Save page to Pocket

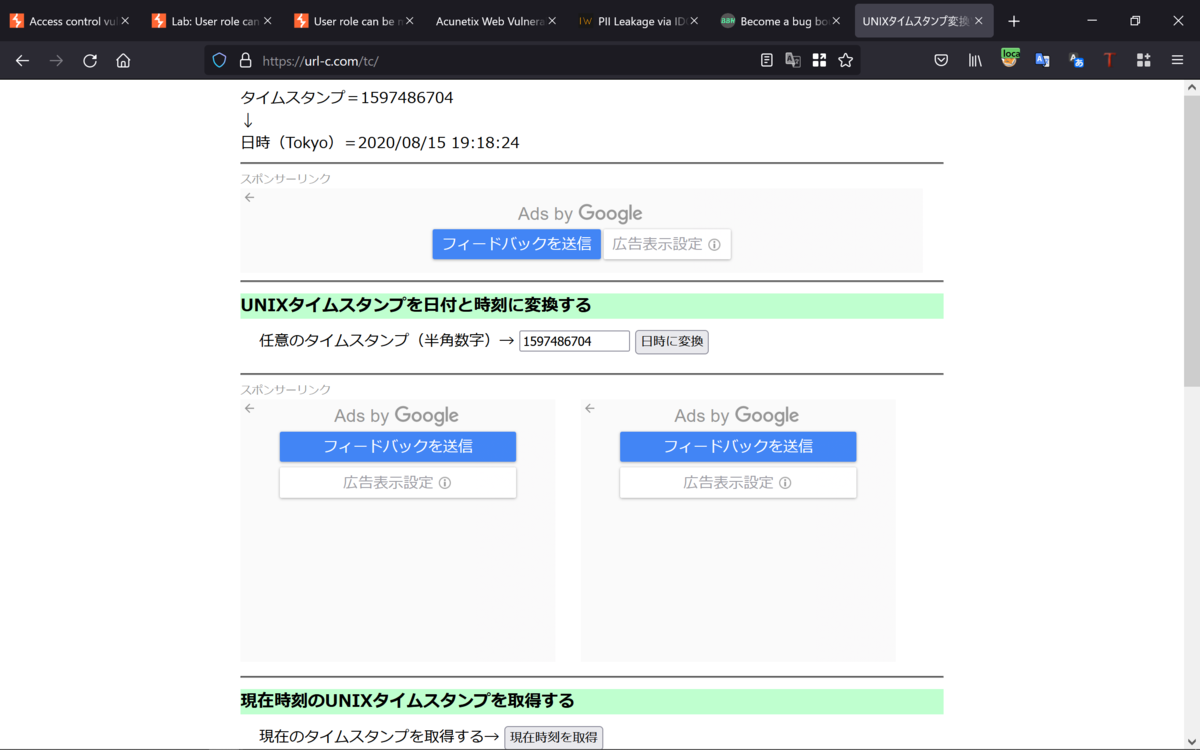click(941, 60)
